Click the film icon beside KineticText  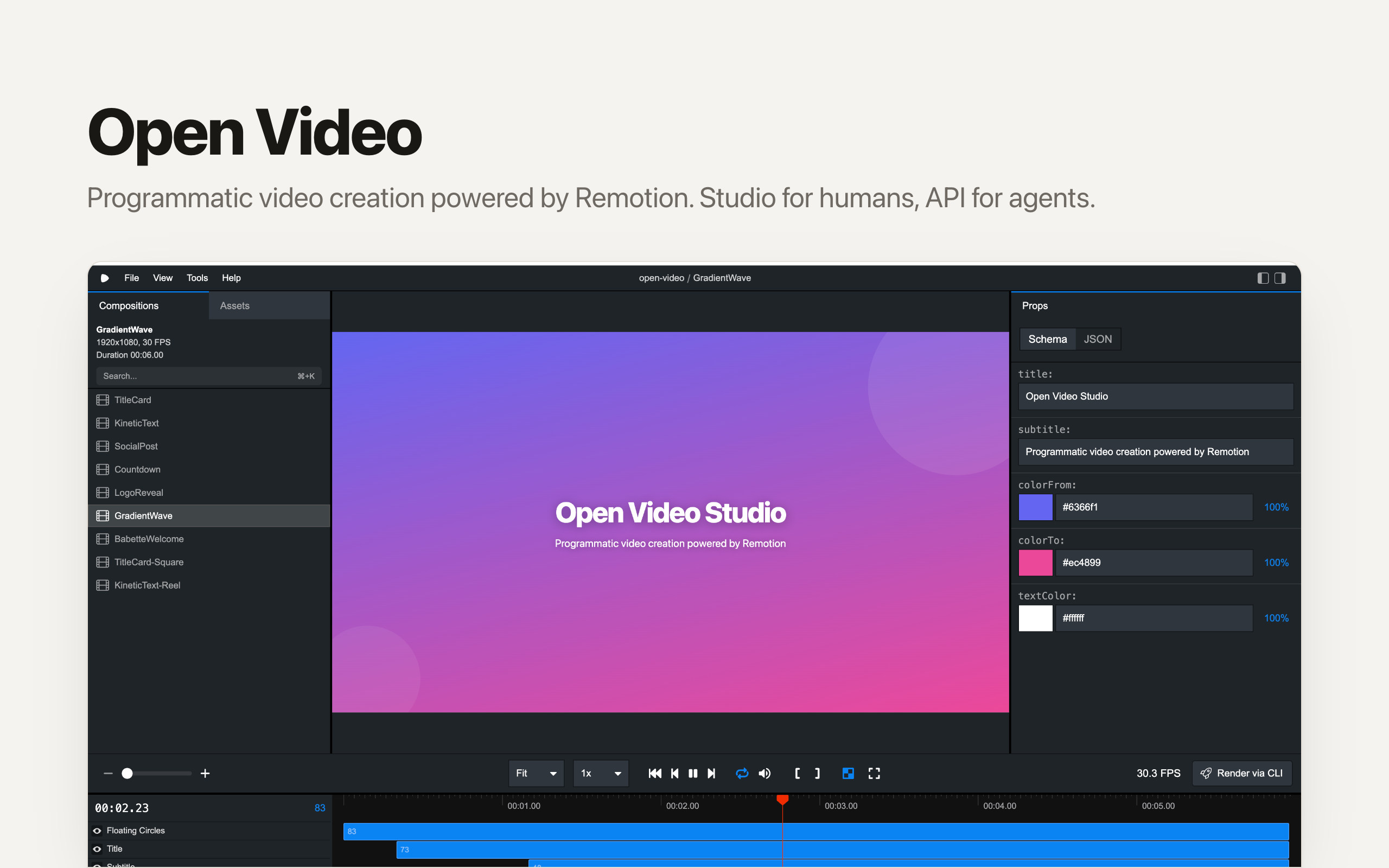pos(103,423)
